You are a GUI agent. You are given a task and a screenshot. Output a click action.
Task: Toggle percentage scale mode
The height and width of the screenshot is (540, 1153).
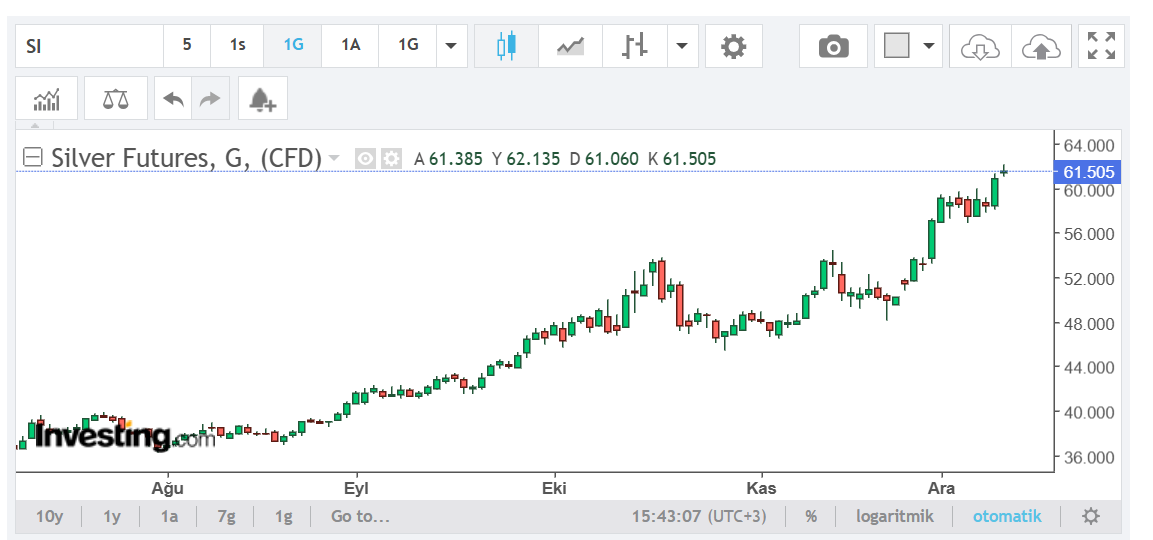[811, 516]
